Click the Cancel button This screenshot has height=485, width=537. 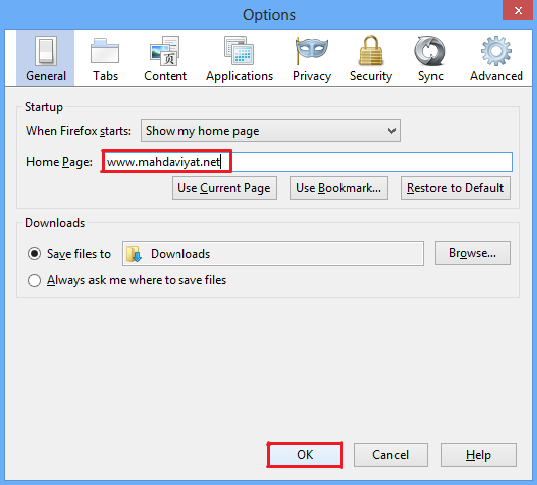tap(391, 455)
